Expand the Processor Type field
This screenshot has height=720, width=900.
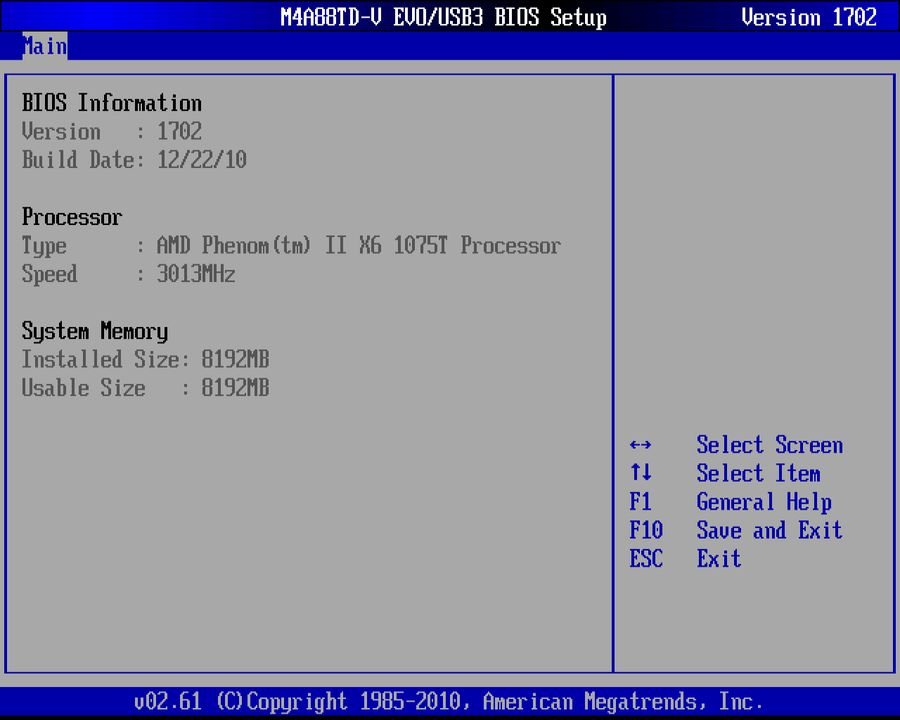(x=291, y=246)
